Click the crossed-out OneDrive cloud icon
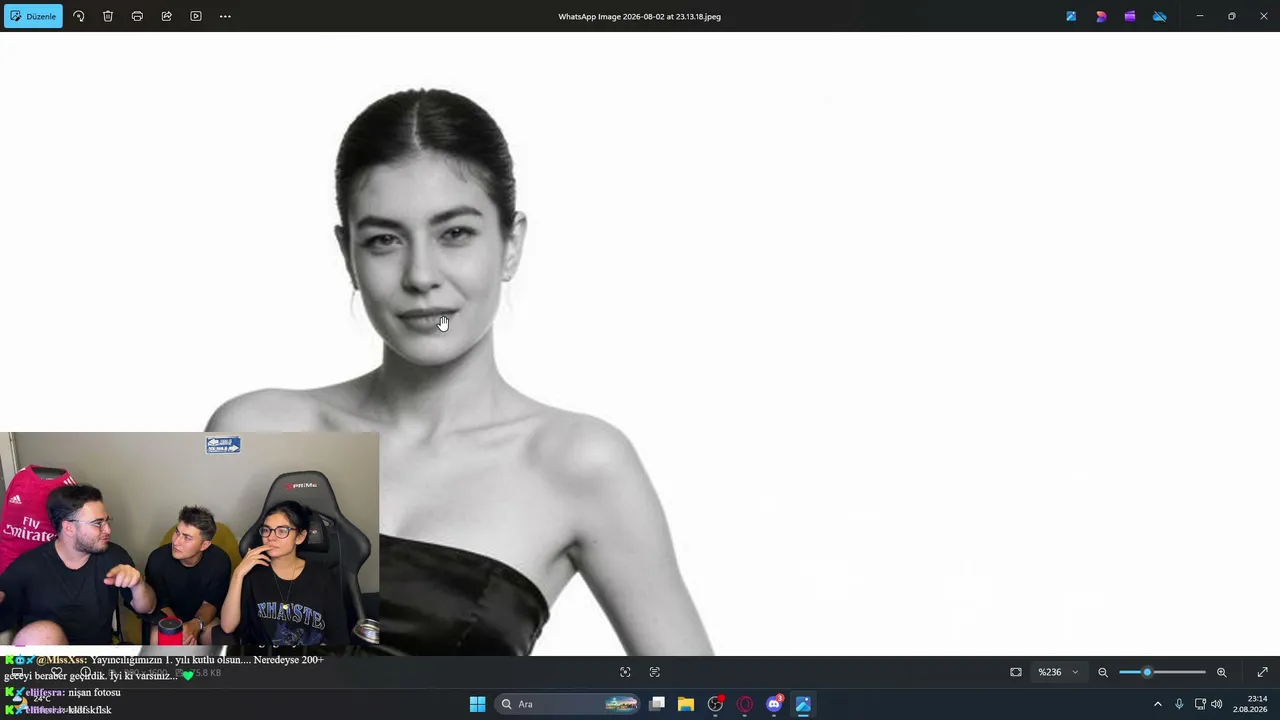1280x720 pixels. click(x=1160, y=16)
